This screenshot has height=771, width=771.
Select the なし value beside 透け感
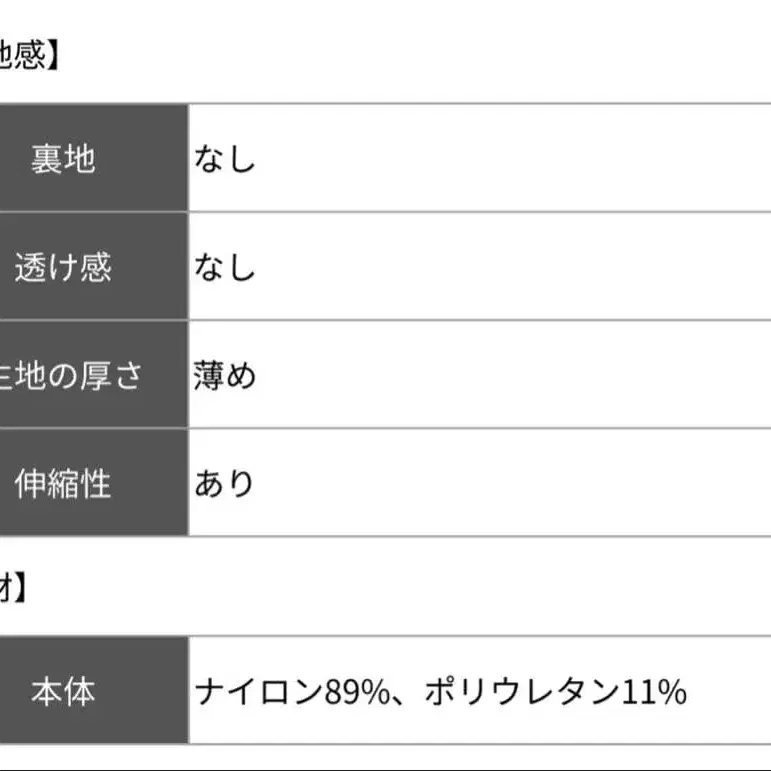pyautogui.click(x=225, y=267)
